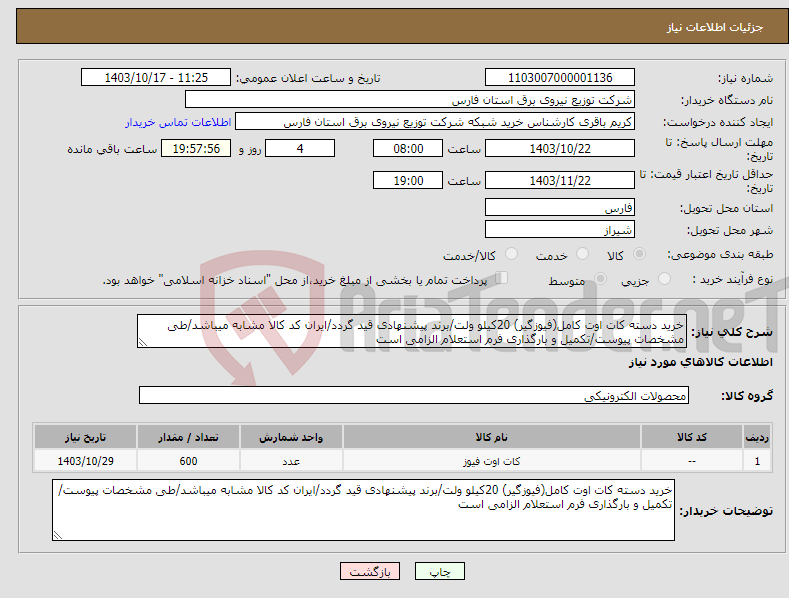The image size is (789, 598).
Task: Select the کالا/خدمت radio button
Action: 511,254
